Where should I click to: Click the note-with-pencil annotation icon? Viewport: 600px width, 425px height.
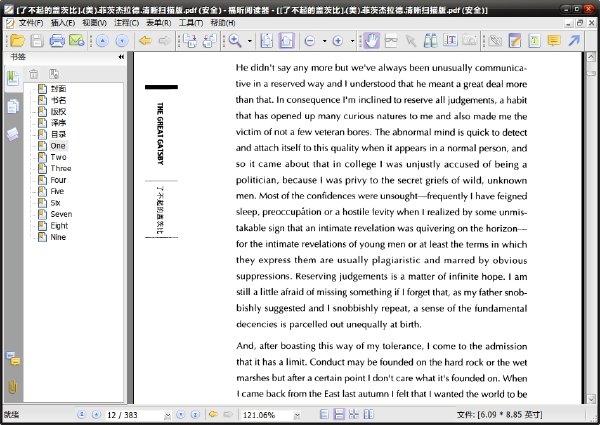(x=515, y=41)
